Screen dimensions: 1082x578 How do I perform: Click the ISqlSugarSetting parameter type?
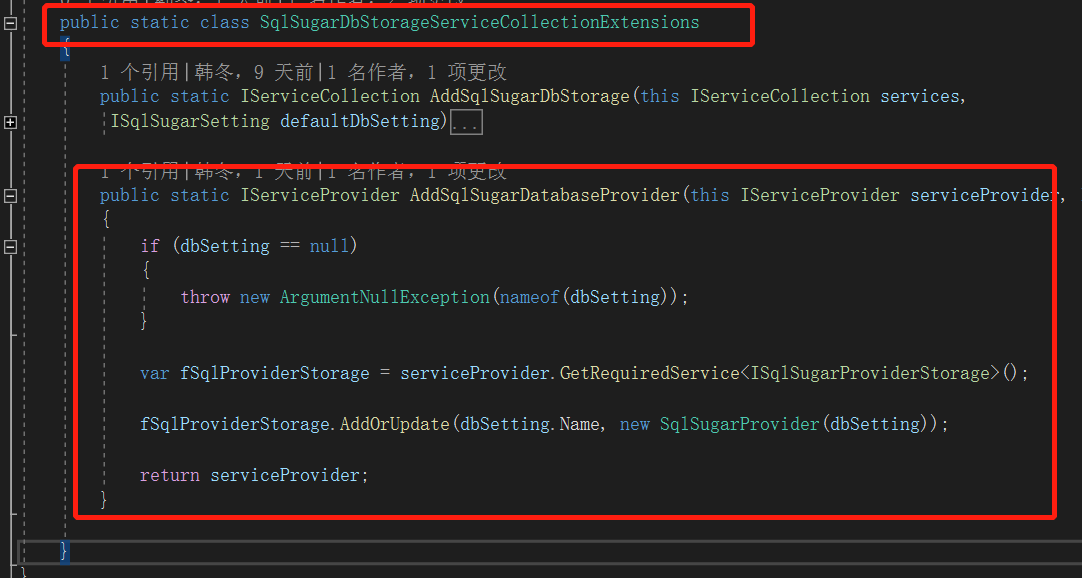[x=190, y=121]
